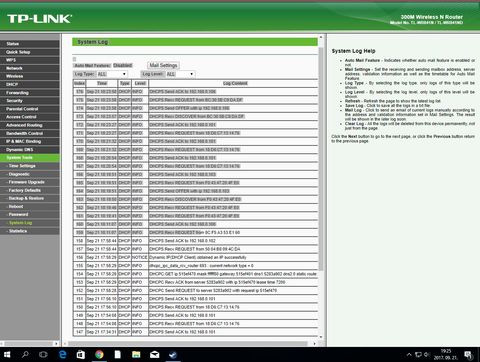Open the Action Center notifications icon
The height and width of the screenshot is (362, 480).
469,355
